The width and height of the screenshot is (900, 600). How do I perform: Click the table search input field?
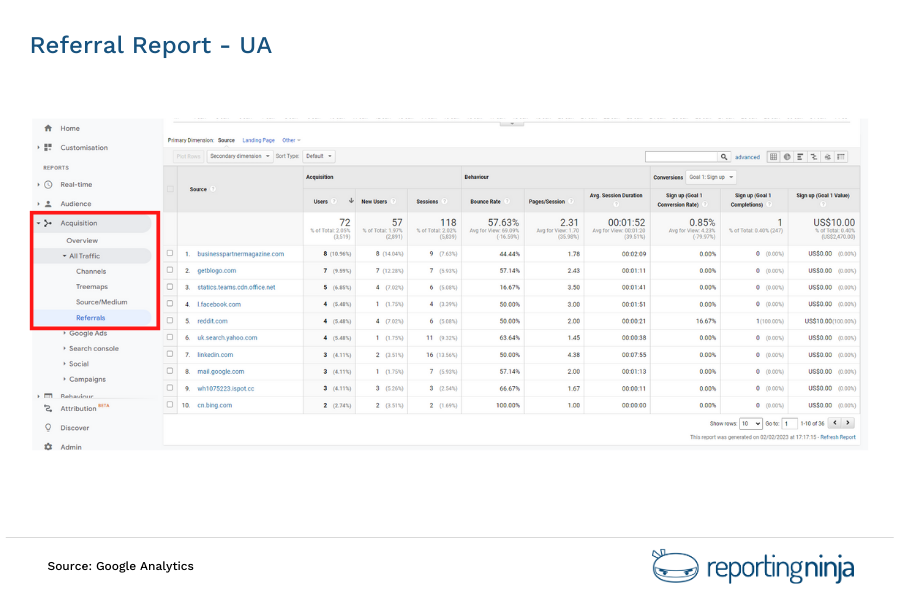[x=682, y=157]
